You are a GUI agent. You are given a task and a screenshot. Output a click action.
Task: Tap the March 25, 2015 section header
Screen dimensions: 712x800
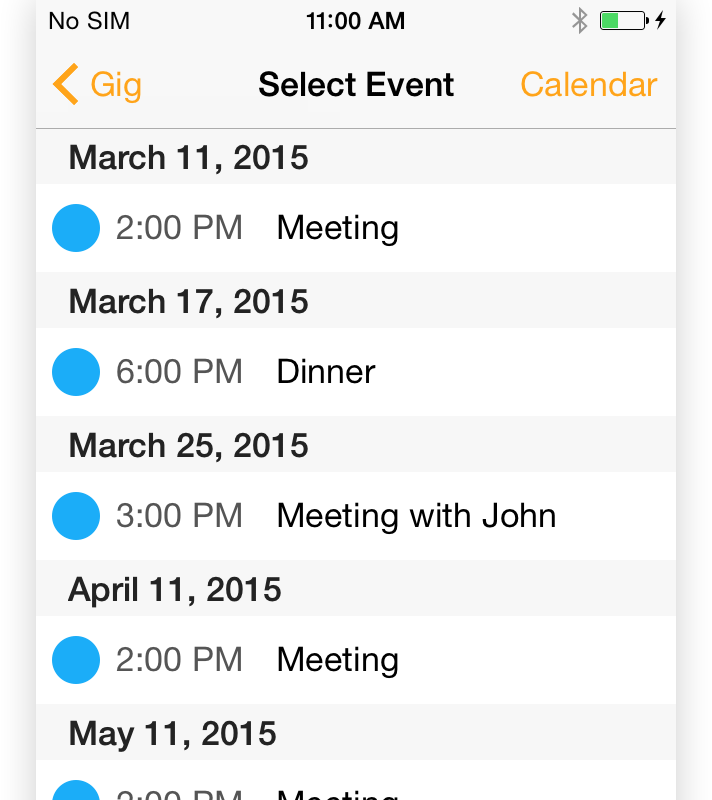[x=356, y=444]
